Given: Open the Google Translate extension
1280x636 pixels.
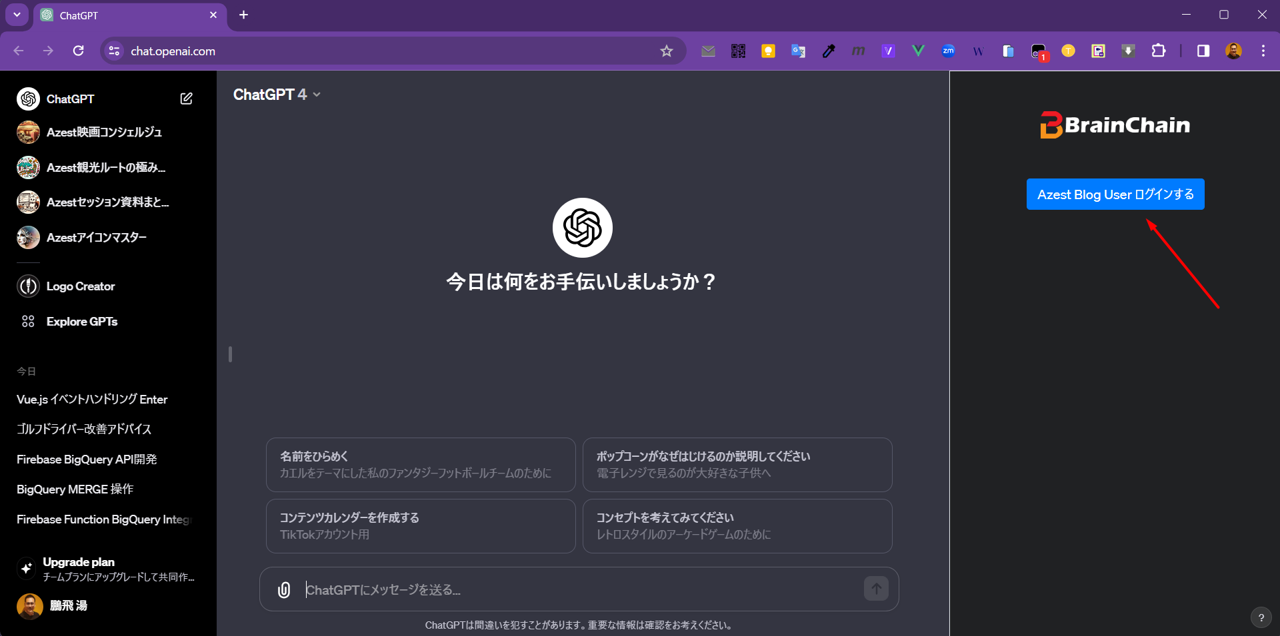Looking at the screenshot, I should point(798,51).
